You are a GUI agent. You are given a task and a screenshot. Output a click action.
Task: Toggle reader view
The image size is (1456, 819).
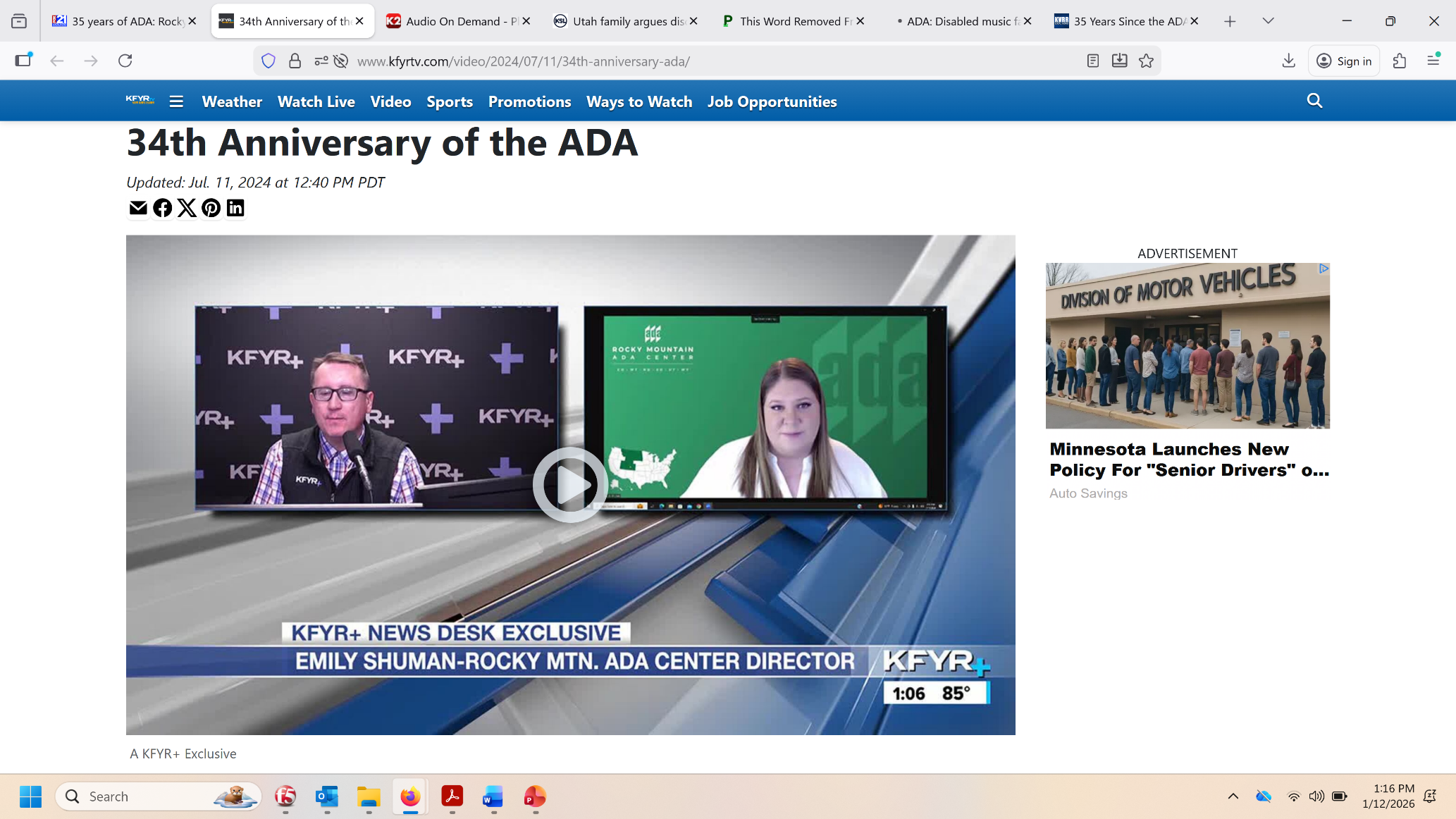[1093, 61]
